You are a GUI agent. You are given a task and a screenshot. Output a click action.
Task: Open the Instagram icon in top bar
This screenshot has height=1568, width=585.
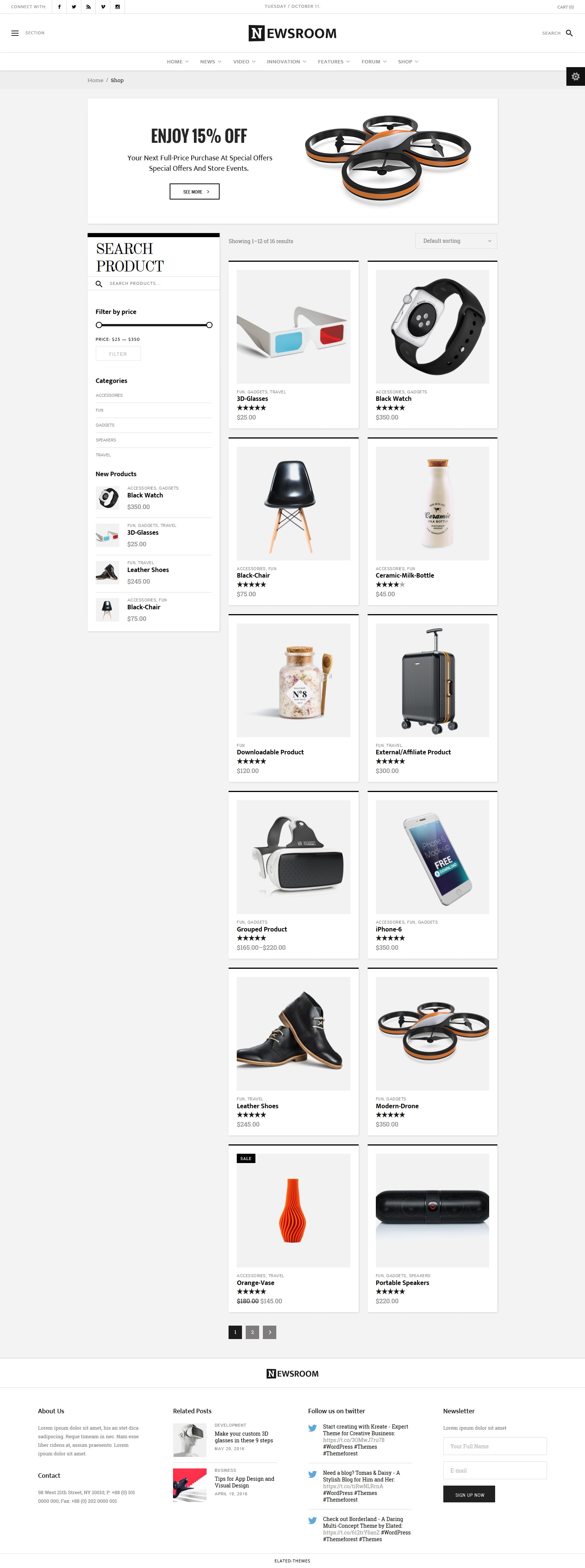click(x=117, y=7)
